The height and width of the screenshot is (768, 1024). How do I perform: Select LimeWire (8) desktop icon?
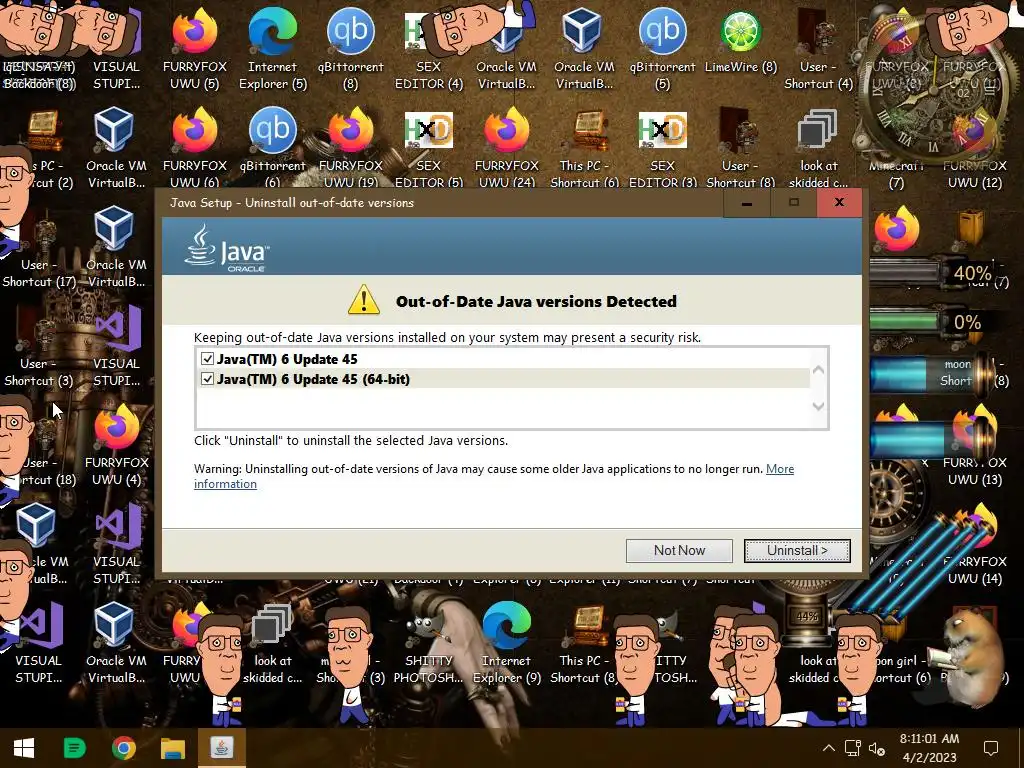coord(741,42)
